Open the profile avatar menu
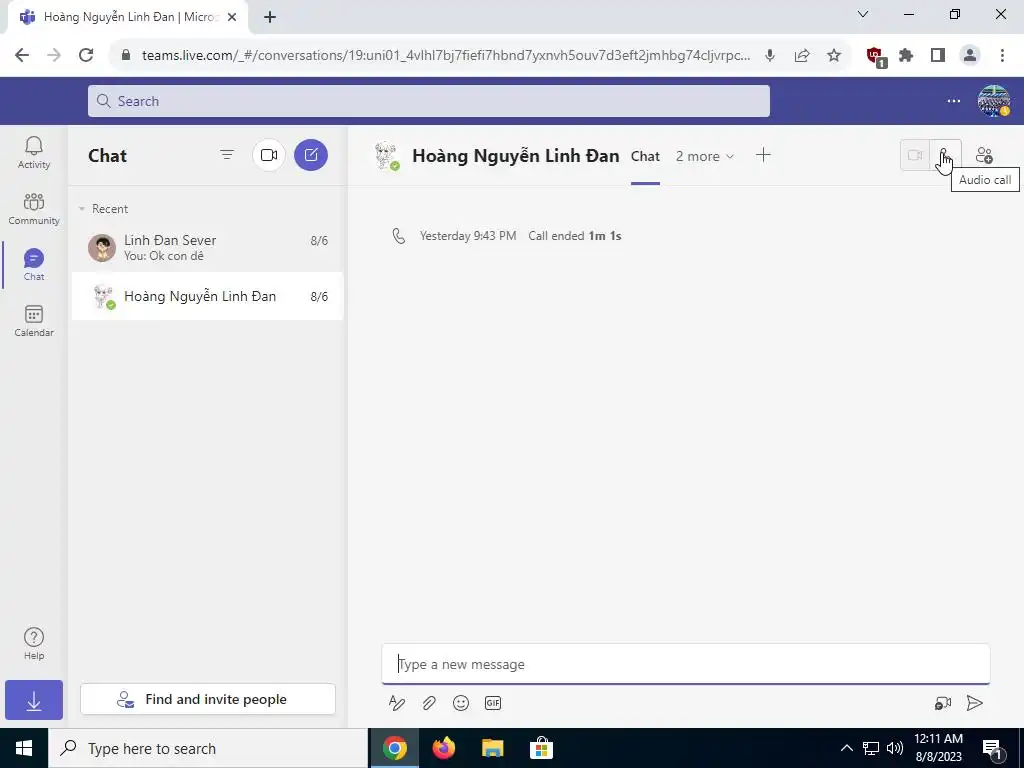 coord(994,101)
